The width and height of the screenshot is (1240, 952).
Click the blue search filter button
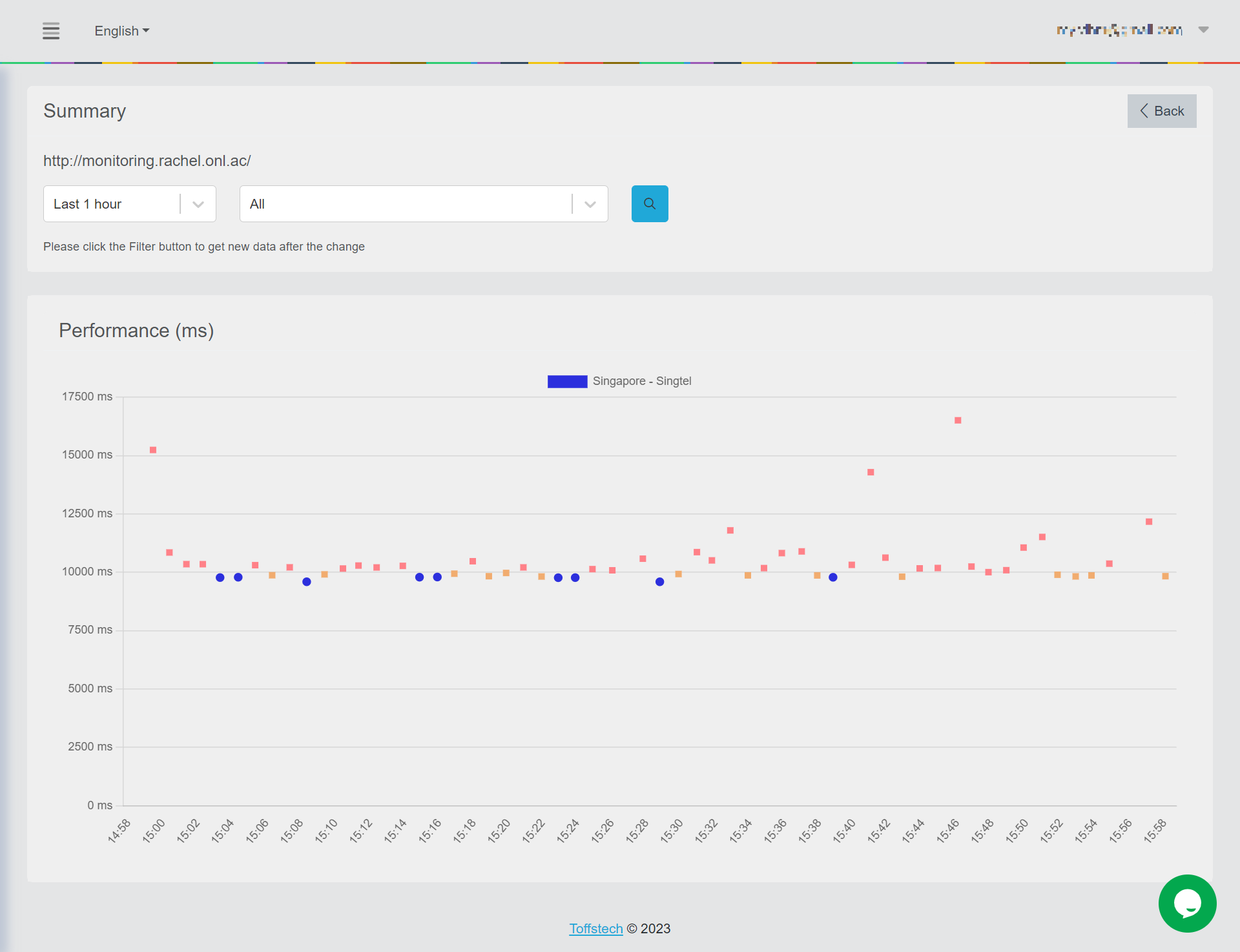click(x=649, y=204)
